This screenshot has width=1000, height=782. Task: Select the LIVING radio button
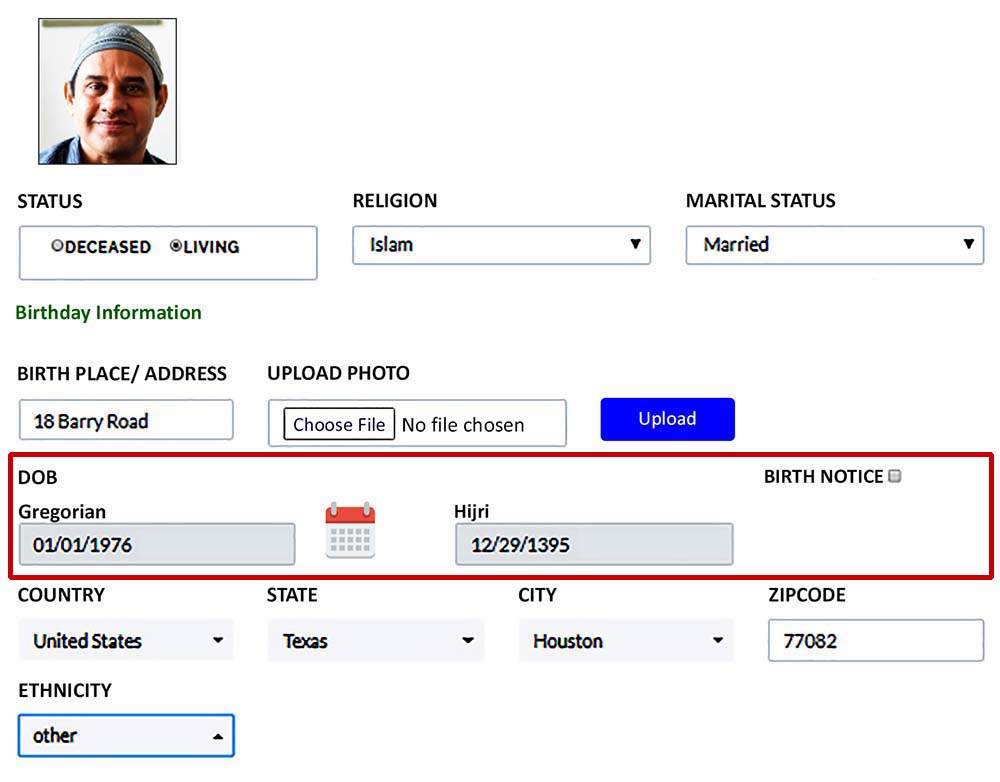pos(176,246)
